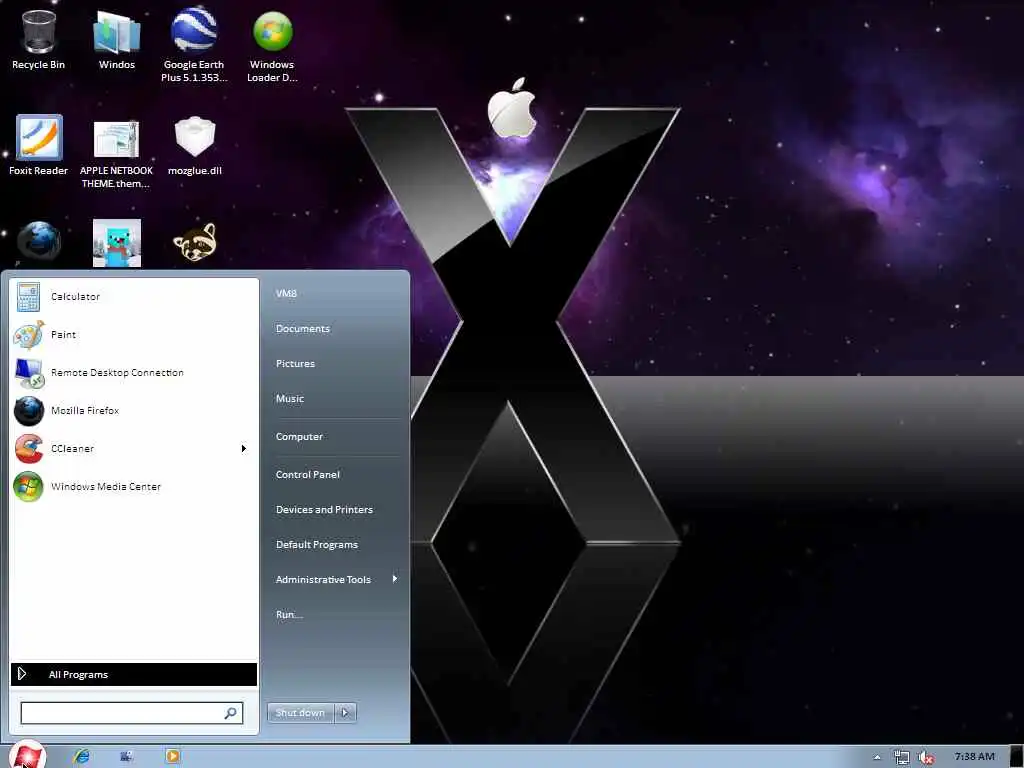Viewport: 1024px width, 768px height.
Task: Click the Paint text label
Action: [x=63, y=334]
